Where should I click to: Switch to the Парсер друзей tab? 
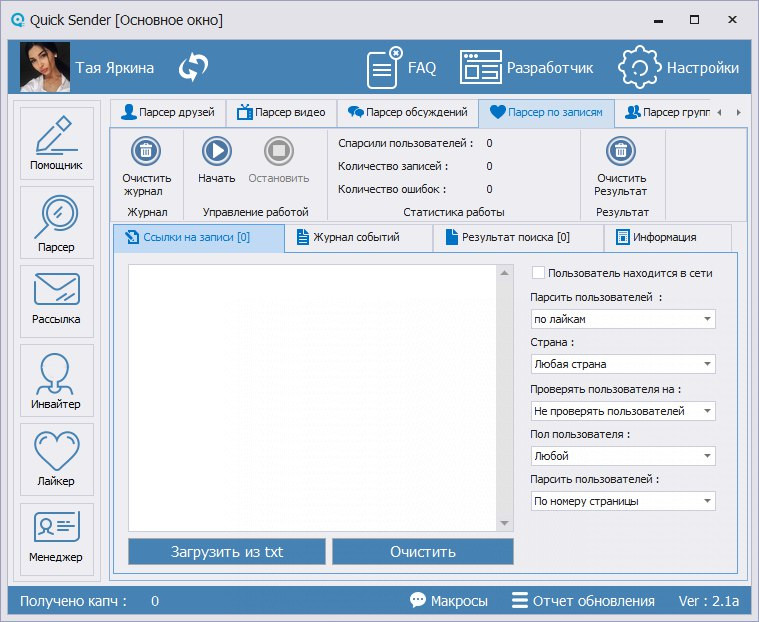point(168,112)
